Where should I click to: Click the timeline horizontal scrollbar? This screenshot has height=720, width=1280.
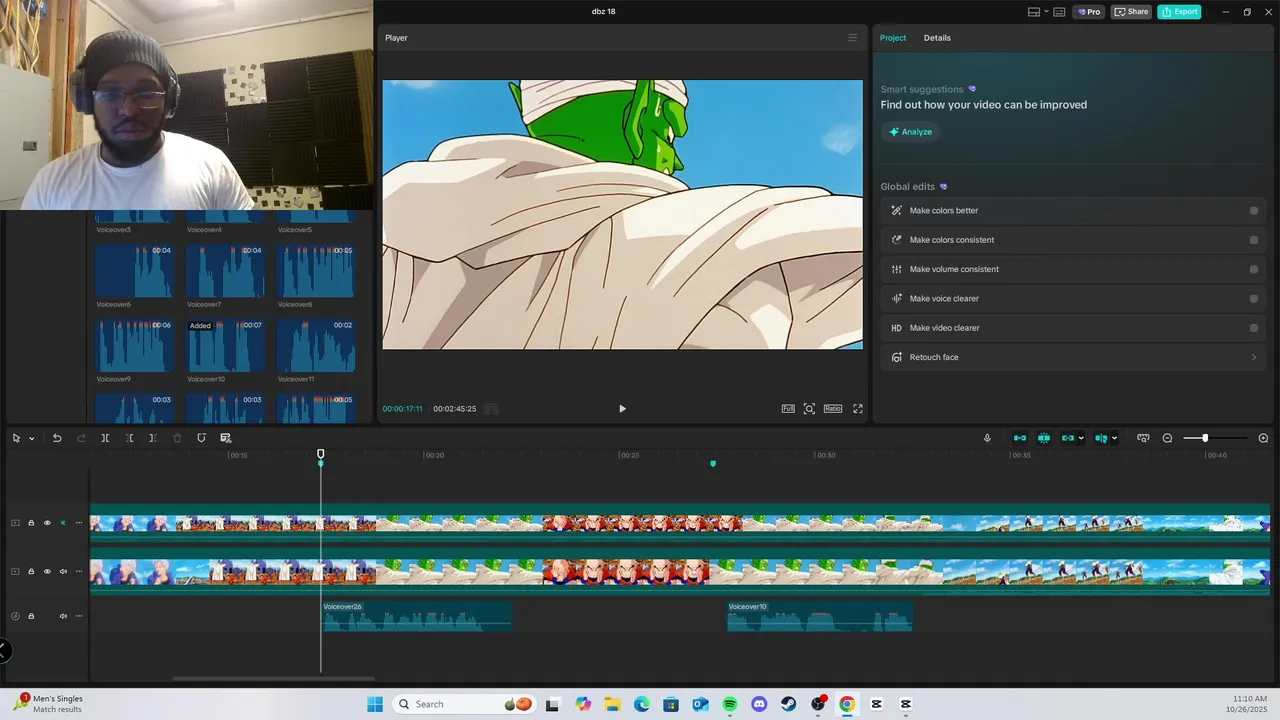pyautogui.click(x=273, y=679)
